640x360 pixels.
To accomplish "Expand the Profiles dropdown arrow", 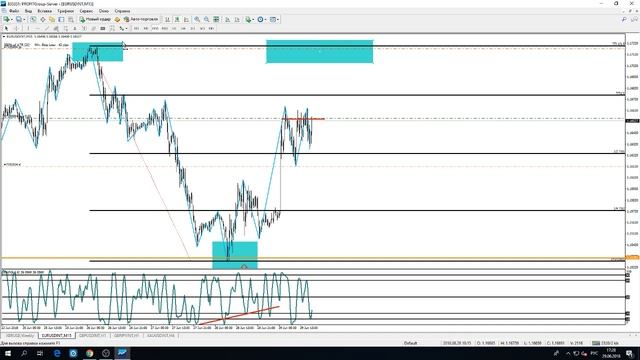I will [24, 19].
